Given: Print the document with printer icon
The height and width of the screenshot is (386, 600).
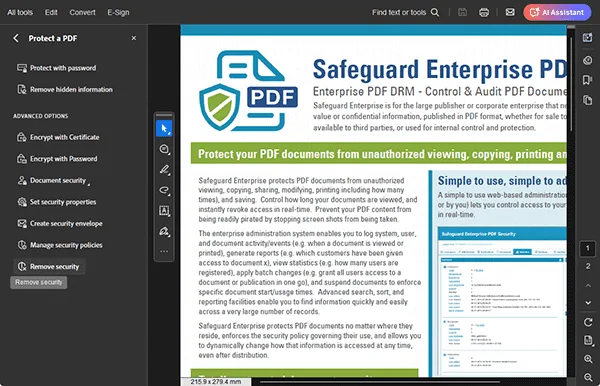Looking at the screenshot, I should [484, 12].
